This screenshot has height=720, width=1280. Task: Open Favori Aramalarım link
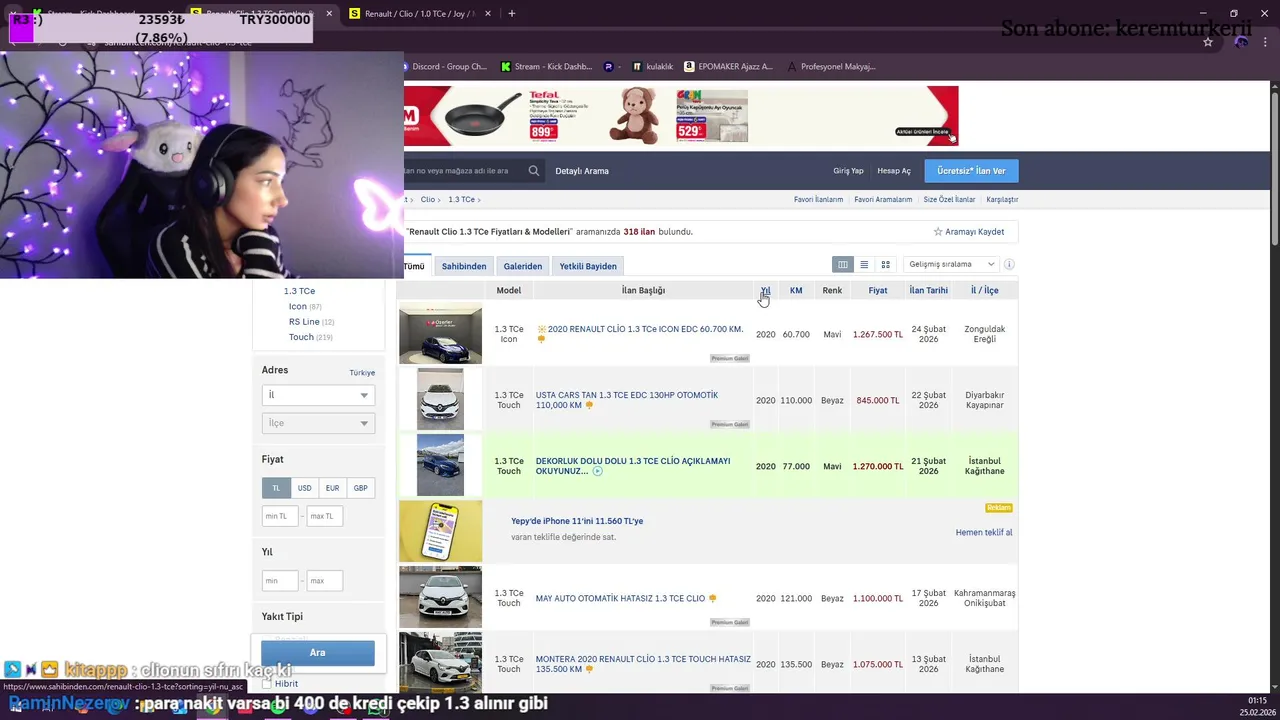[883, 200]
